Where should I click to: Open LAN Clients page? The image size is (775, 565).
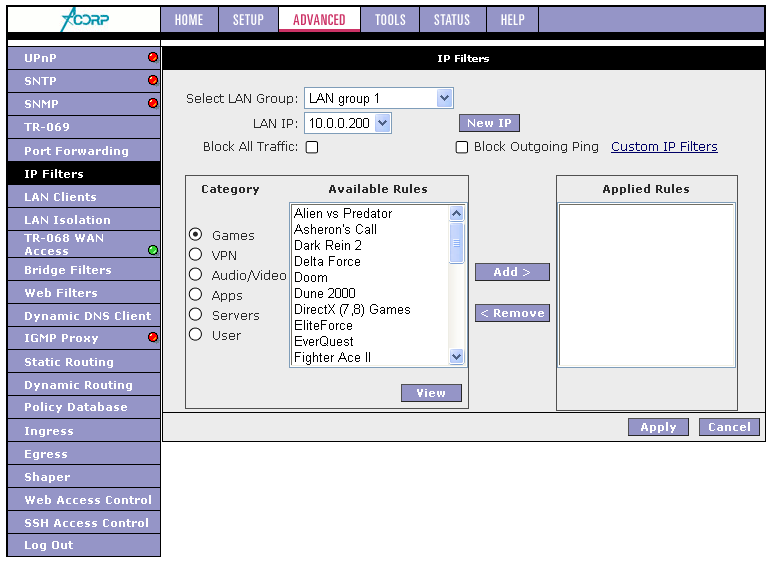(84, 197)
